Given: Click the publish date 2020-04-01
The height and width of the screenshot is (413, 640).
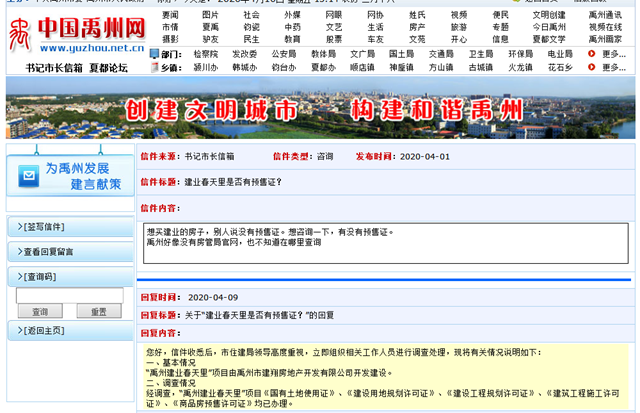Looking at the screenshot, I should click(425, 157).
